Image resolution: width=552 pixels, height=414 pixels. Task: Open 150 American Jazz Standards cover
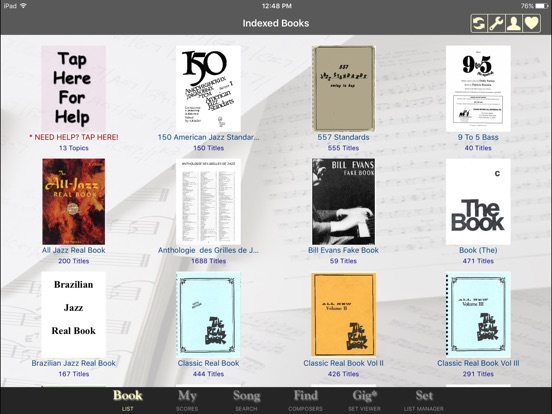[x=208, y=88]
